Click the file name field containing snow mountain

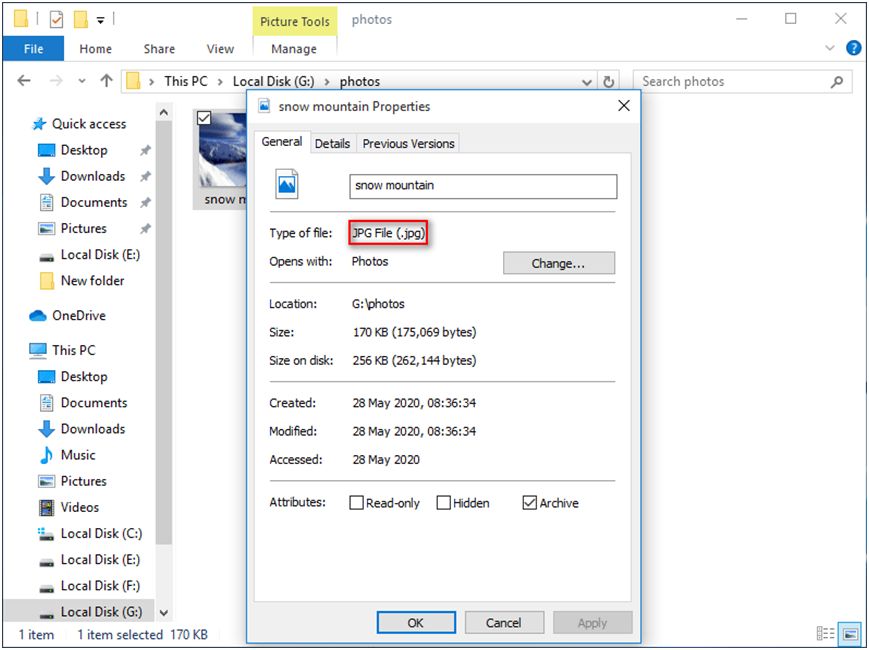click(x=483, y=186)
